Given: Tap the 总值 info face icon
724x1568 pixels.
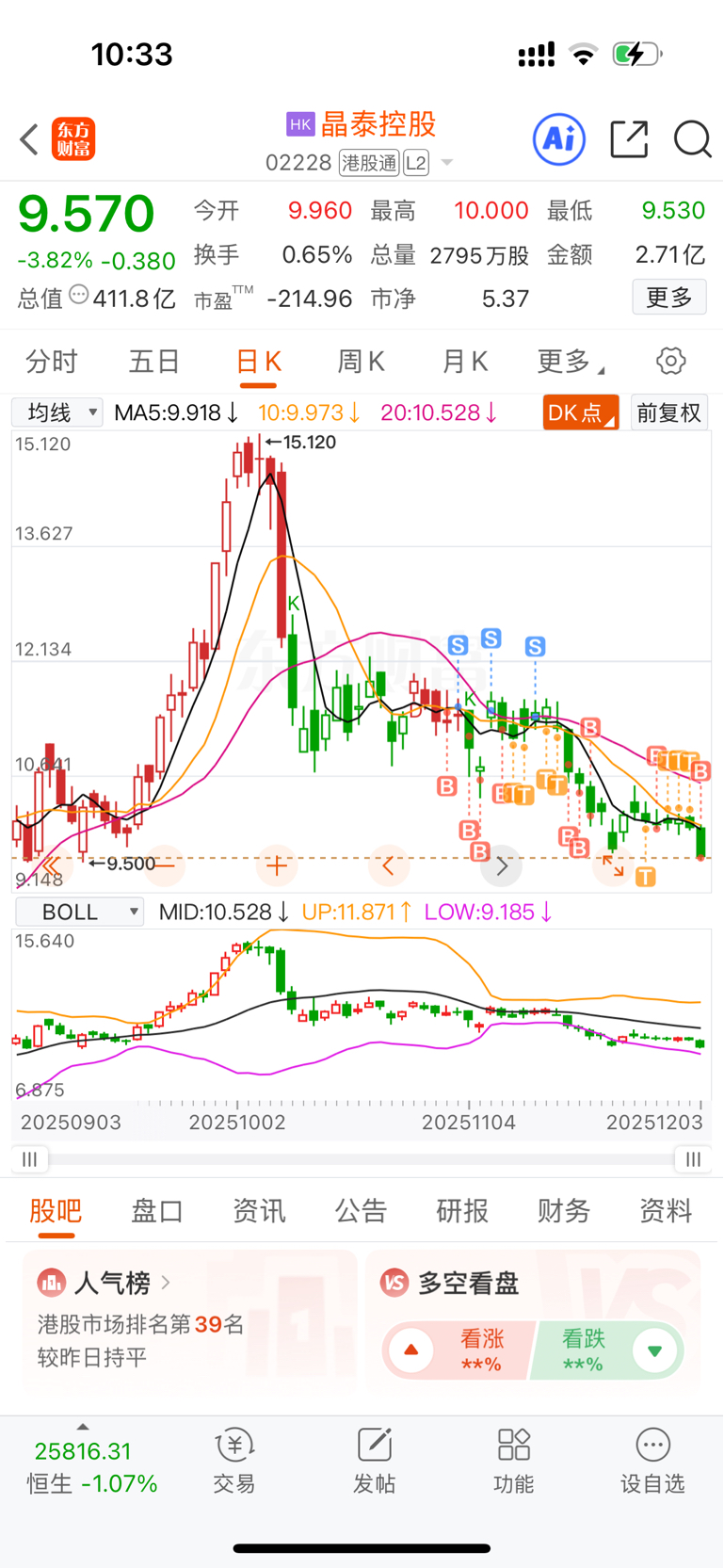Looking at the screenshot, I should tap(79, 296).
